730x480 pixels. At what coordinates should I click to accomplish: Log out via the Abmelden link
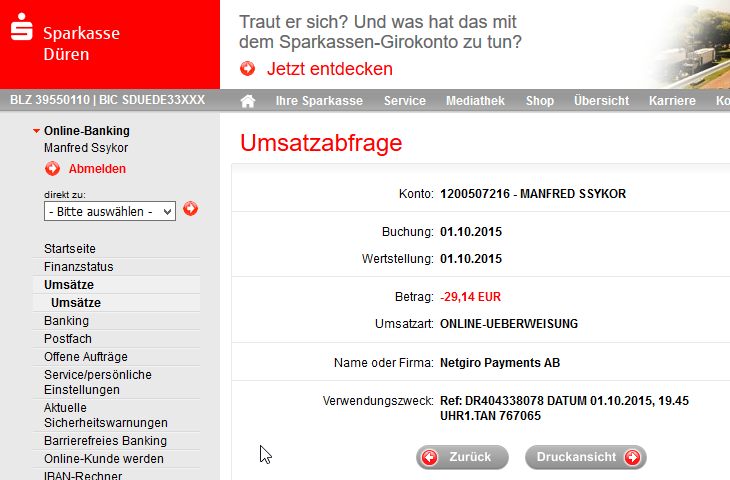[97, 169]
